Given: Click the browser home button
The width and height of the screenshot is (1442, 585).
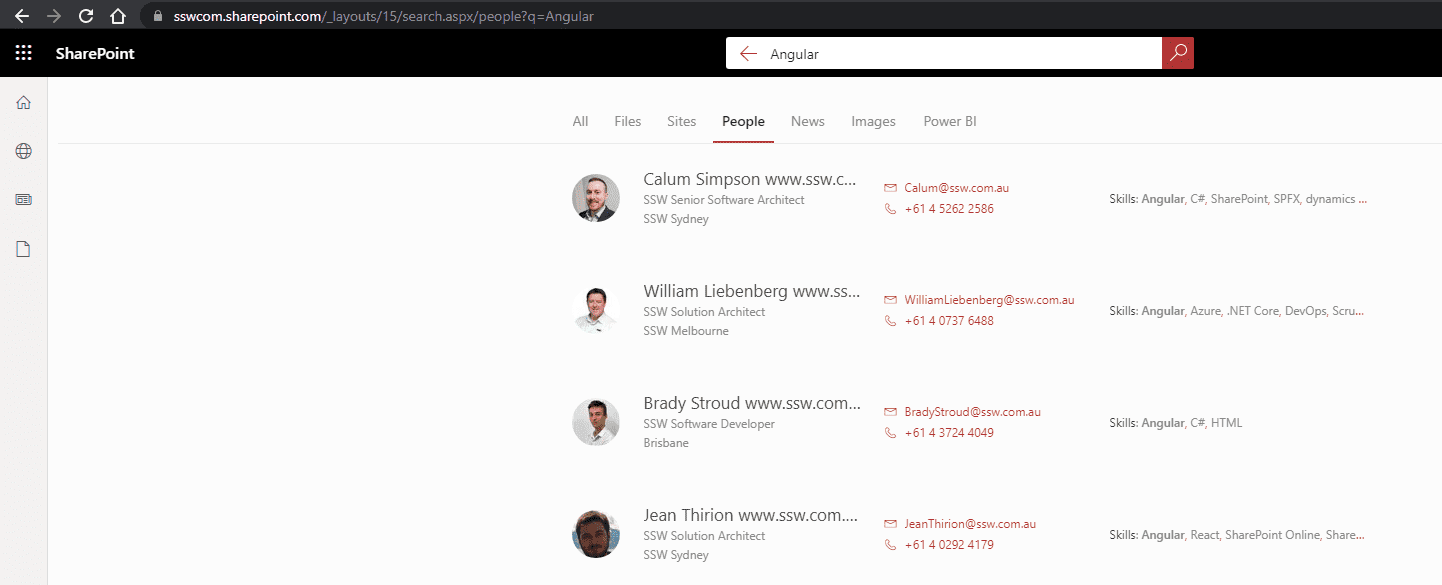Looking at the screenshot, I should [118, 16].
